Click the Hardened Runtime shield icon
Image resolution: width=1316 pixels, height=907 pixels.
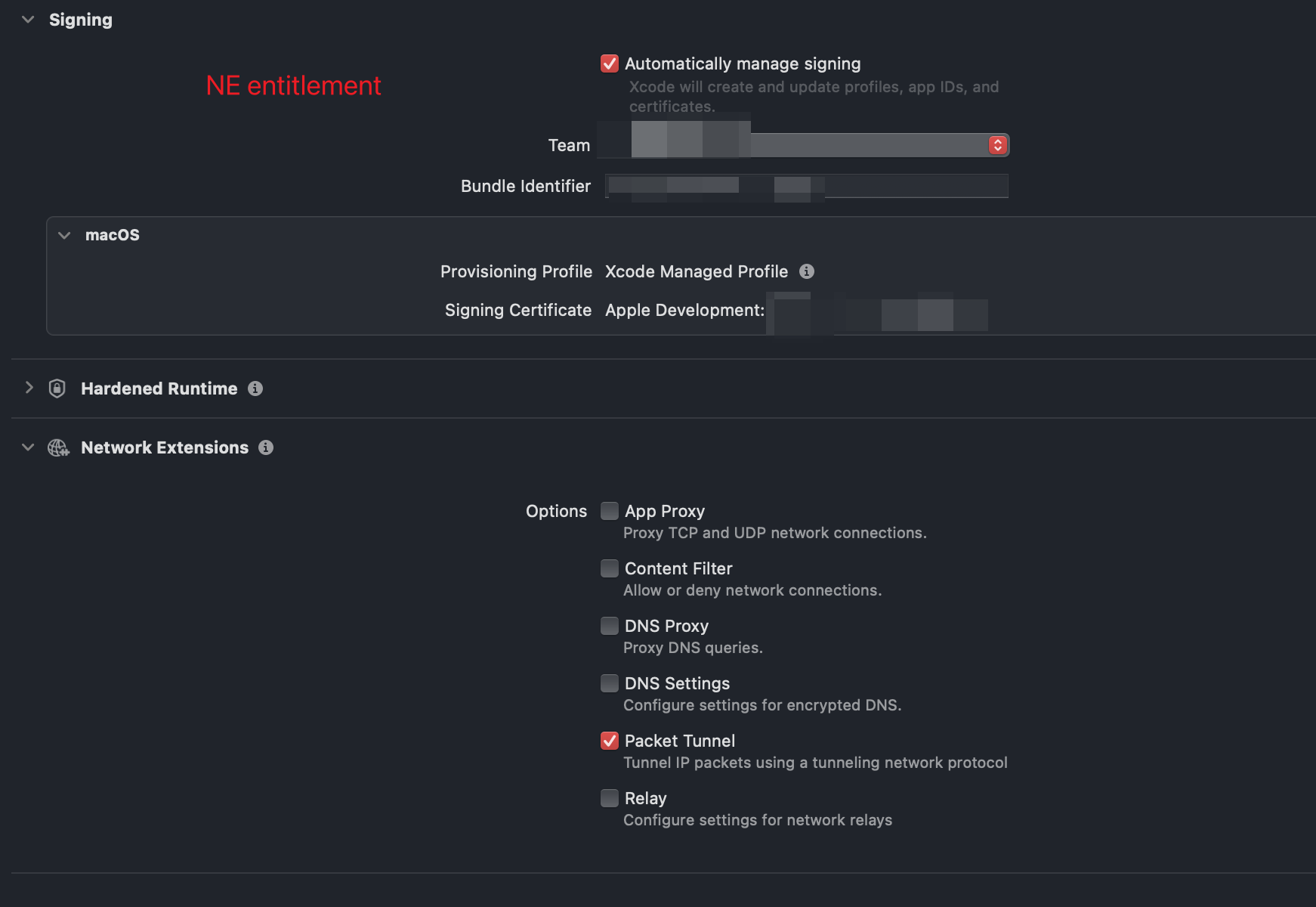point(57,388)
